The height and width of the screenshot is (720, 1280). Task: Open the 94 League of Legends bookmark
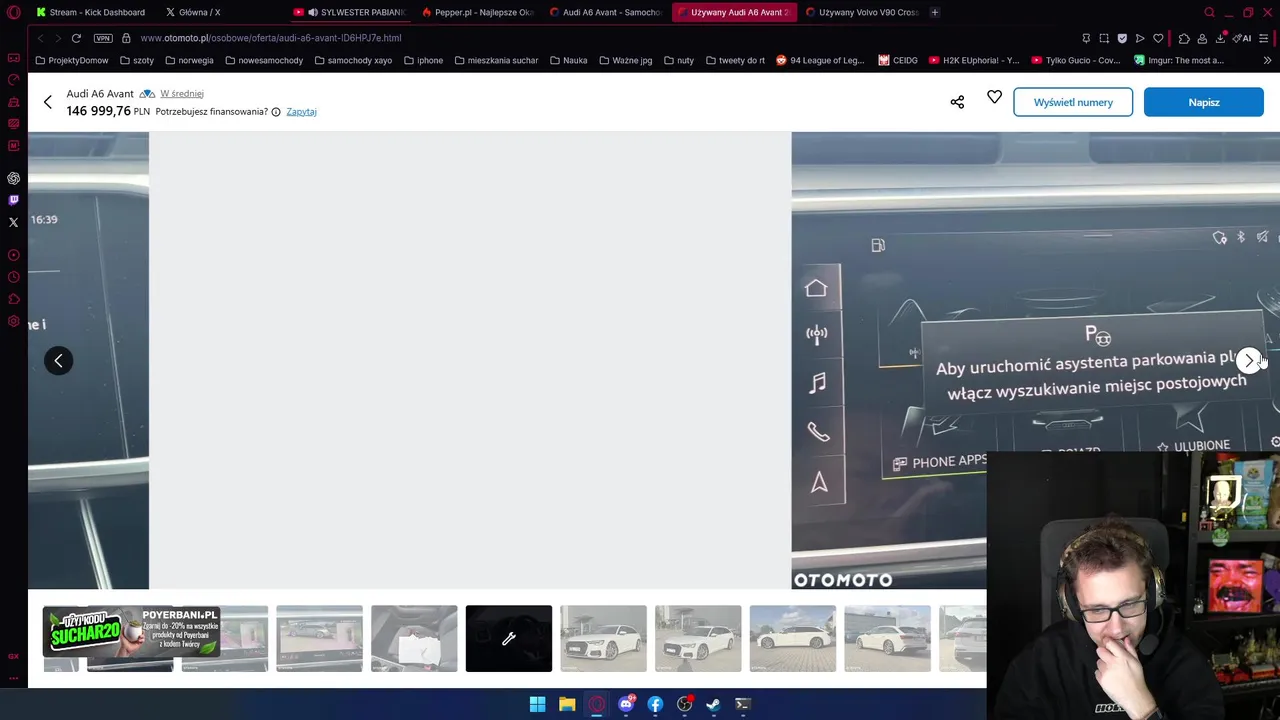click(x=820, y=60)
